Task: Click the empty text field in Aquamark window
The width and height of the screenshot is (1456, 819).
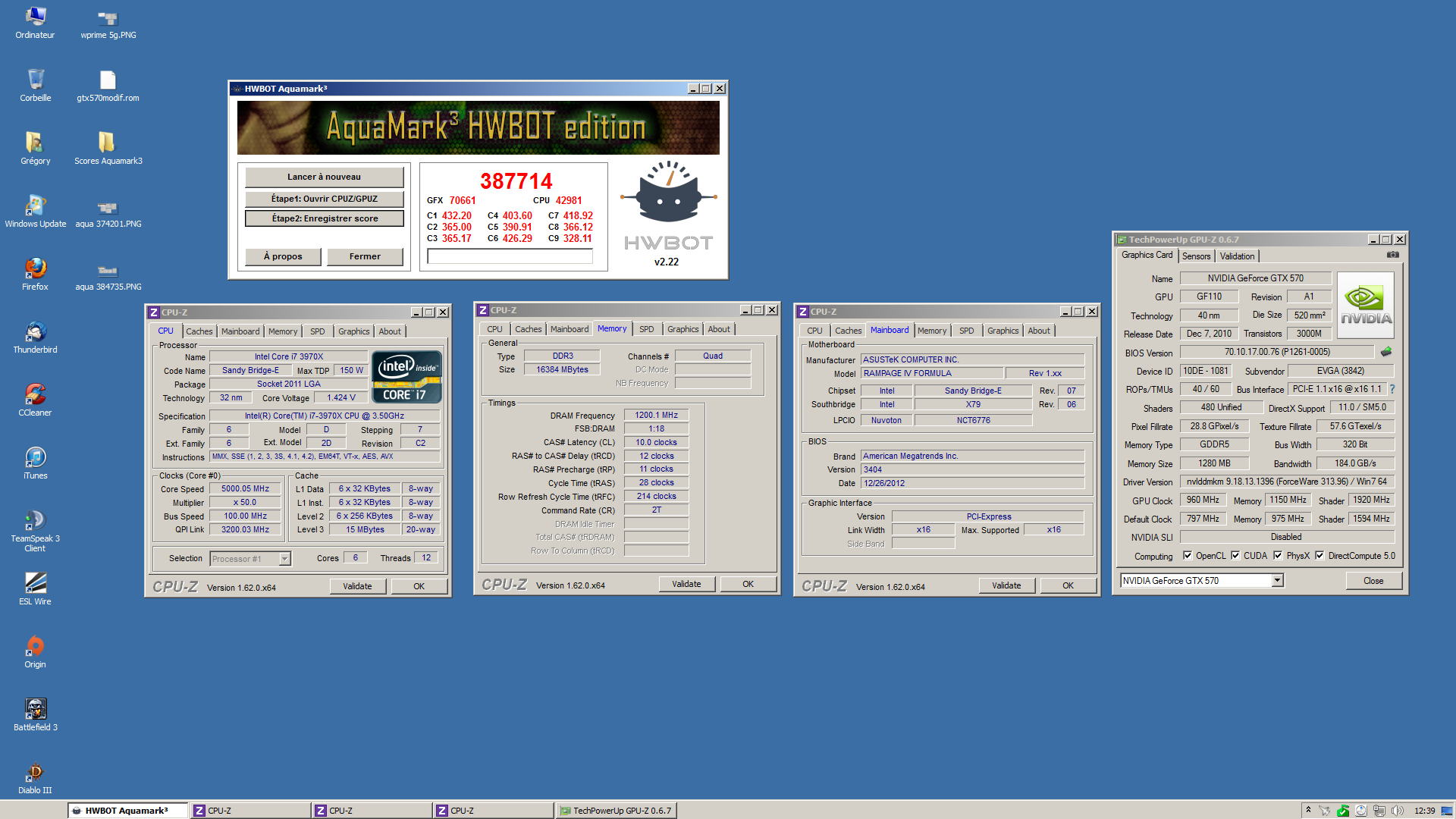Action: [510, 256]
